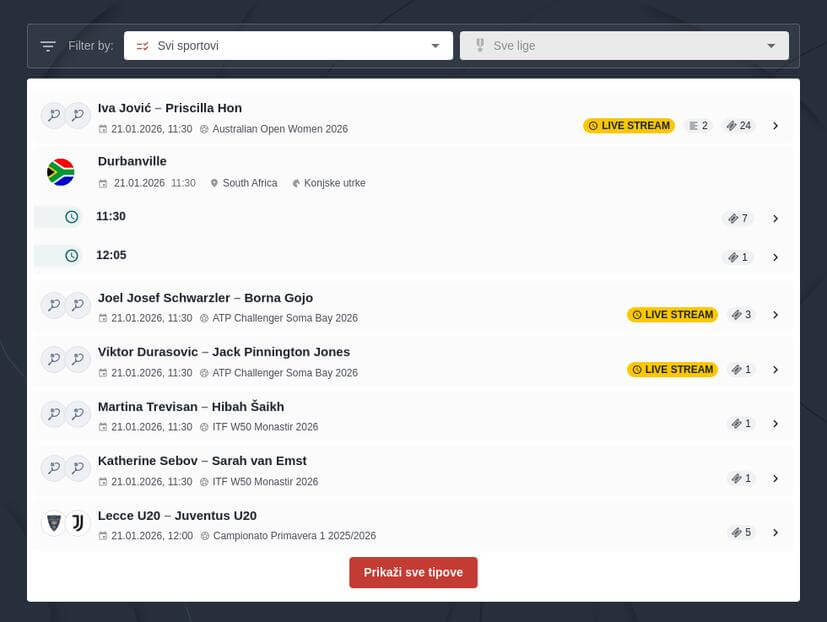Expand the 11:30 Durbanville race

tap(775, 218)
